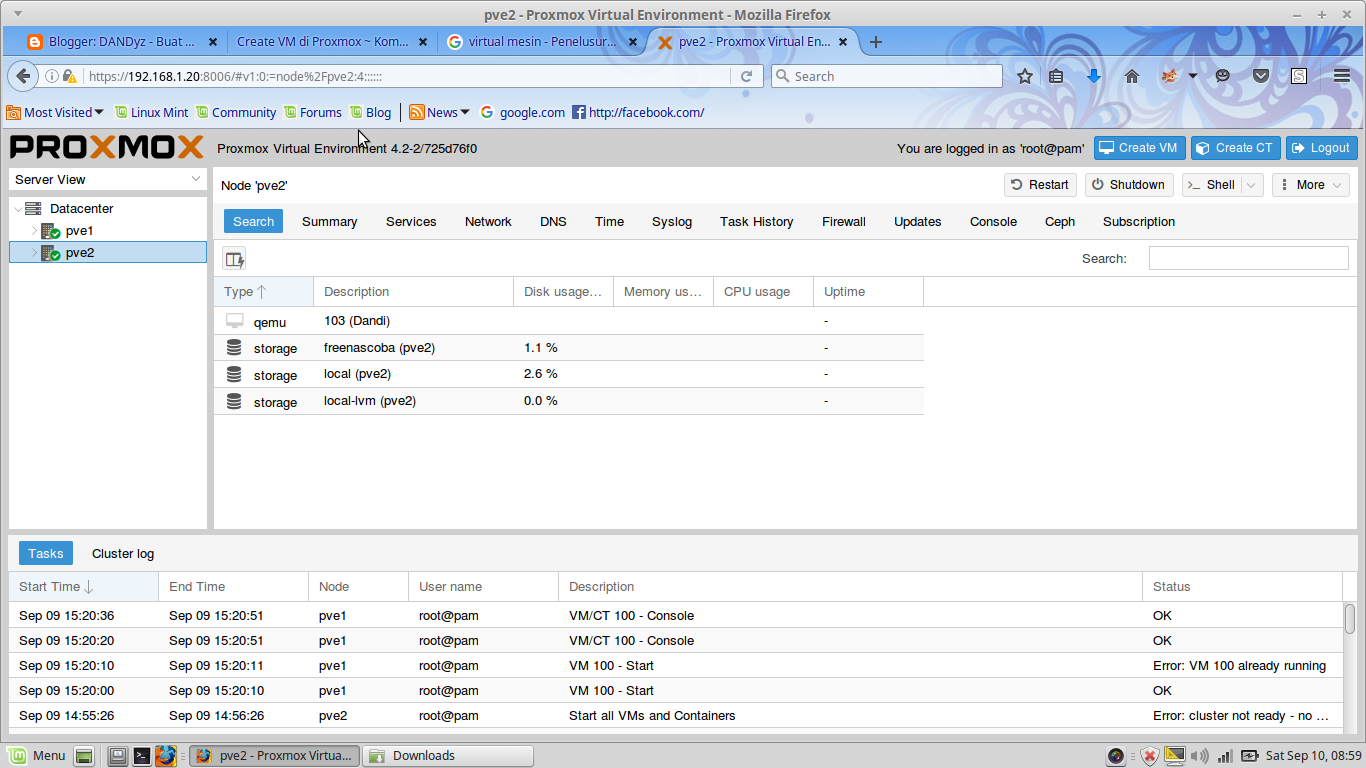Click the fox extension icon in toolbar
The width and height of the screenshot is (1366, 768).
pos(1169,76)
